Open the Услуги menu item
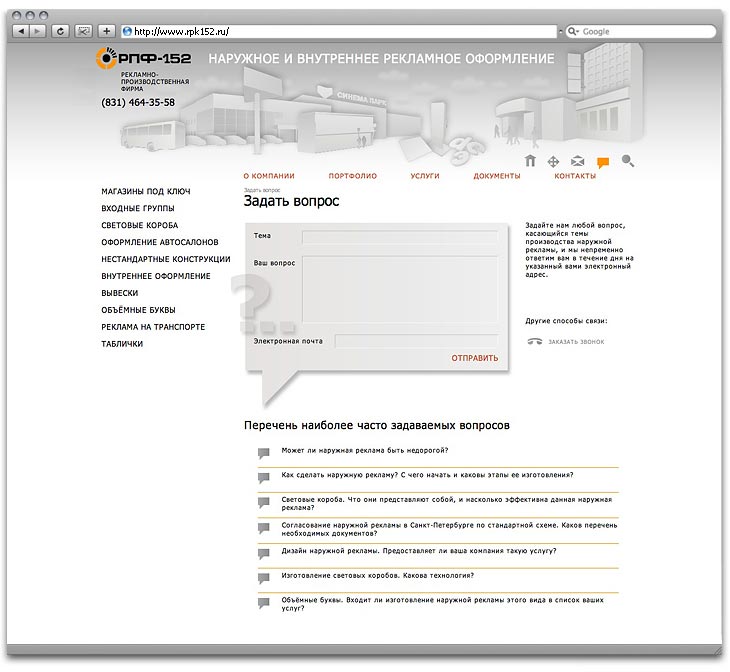 point(425,176)
